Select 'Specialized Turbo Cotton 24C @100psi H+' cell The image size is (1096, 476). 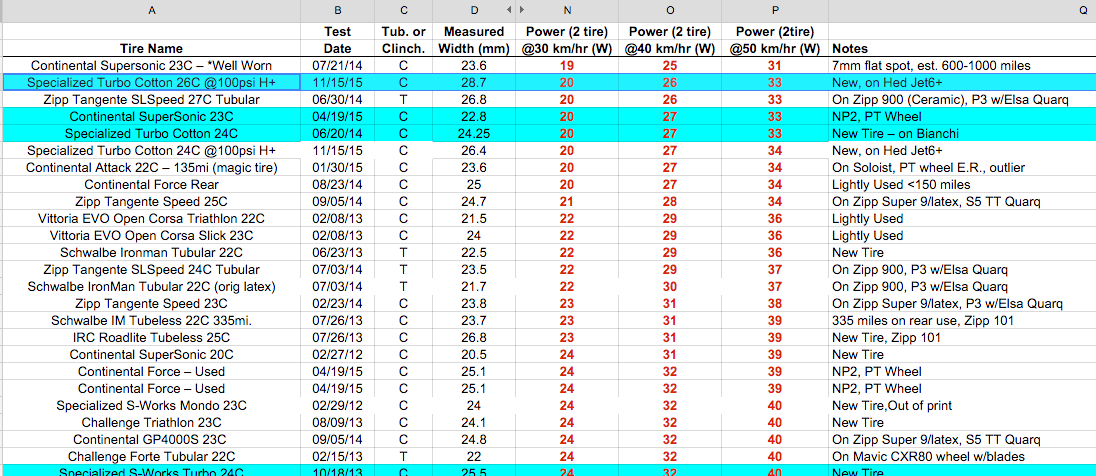pos(152,150)
